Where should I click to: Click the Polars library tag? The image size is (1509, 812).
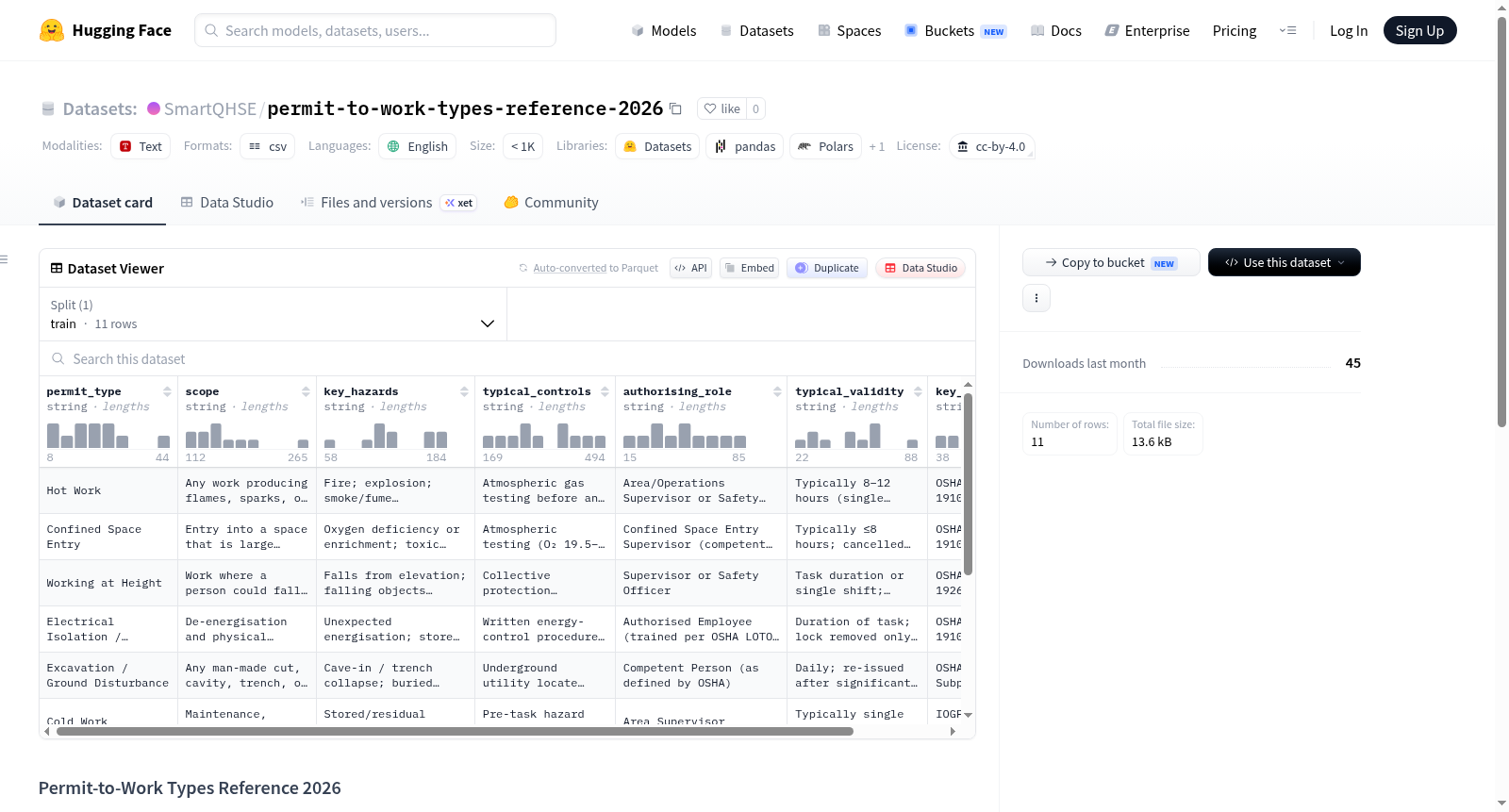tap(826, 146)
